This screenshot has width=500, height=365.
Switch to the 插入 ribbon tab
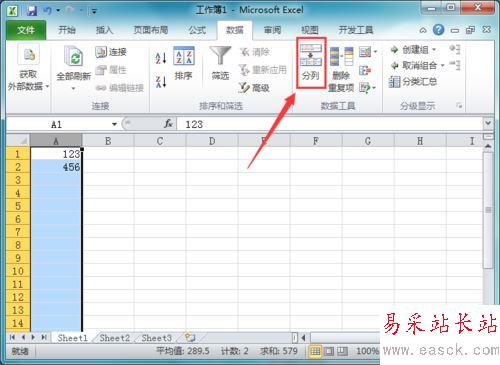104,30
